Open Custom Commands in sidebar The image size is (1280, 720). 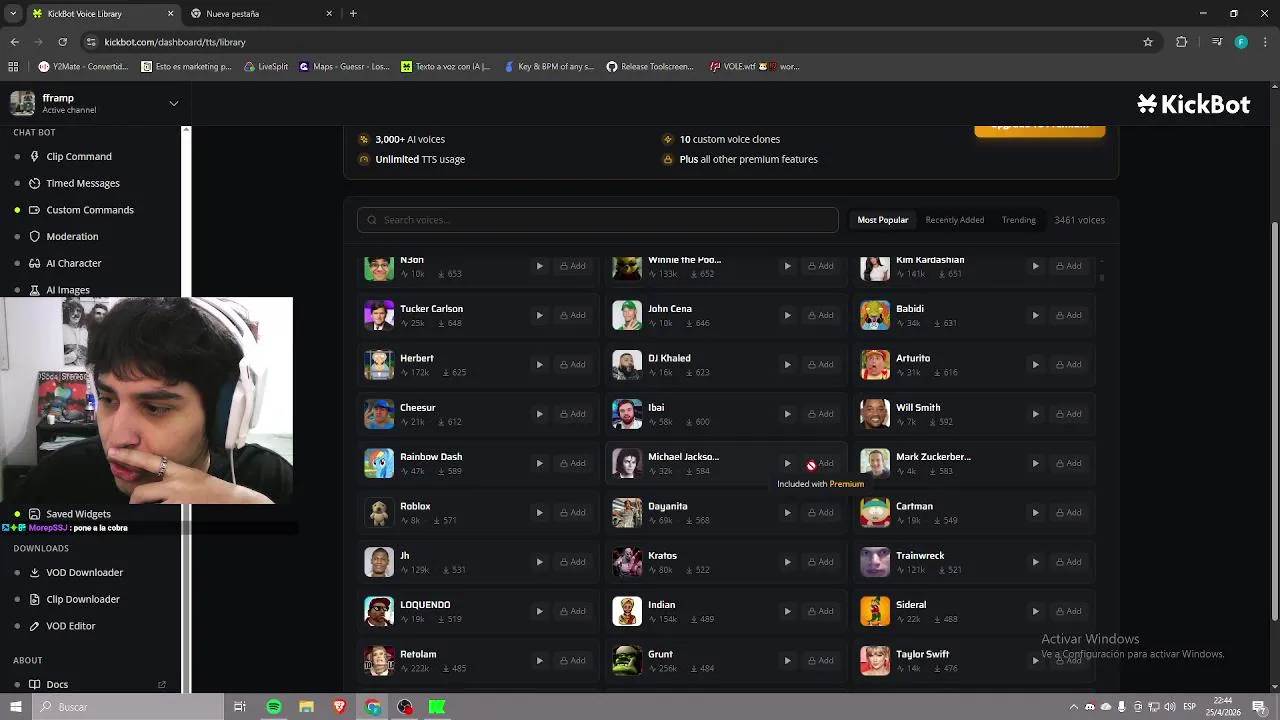[x=90, y=210]
